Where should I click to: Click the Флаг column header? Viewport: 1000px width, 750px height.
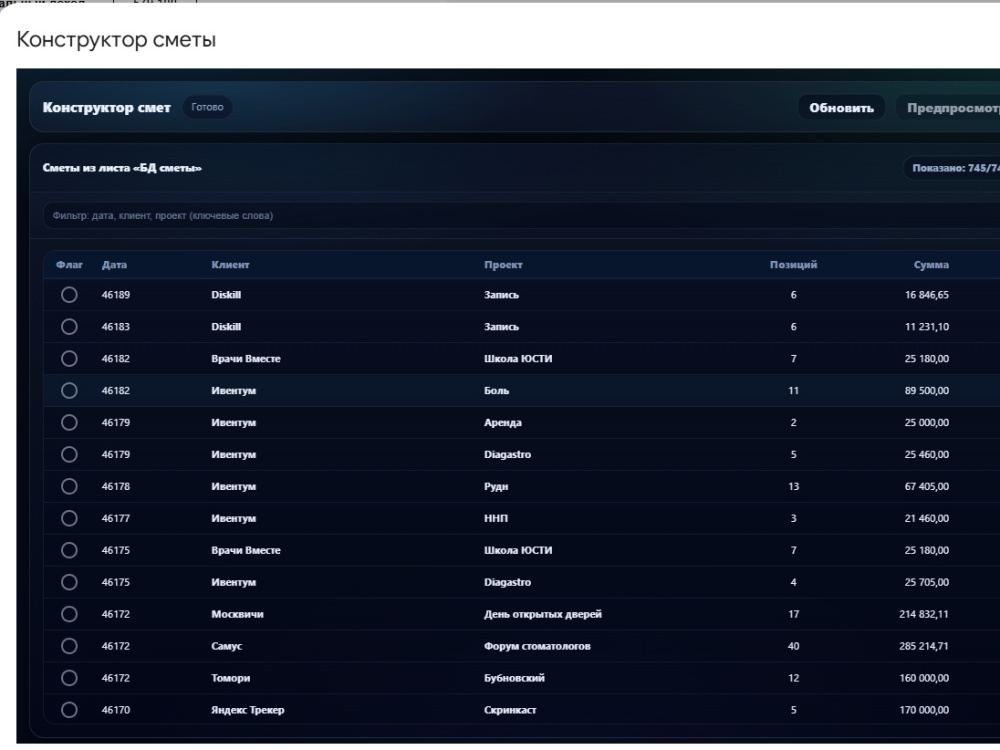pyautogui.click(x=69, y=265)
